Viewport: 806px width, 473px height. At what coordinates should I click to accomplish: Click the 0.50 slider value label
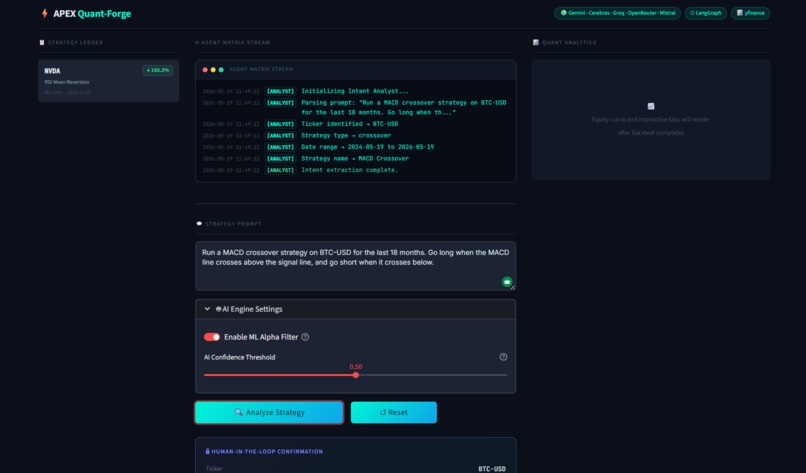356,367
